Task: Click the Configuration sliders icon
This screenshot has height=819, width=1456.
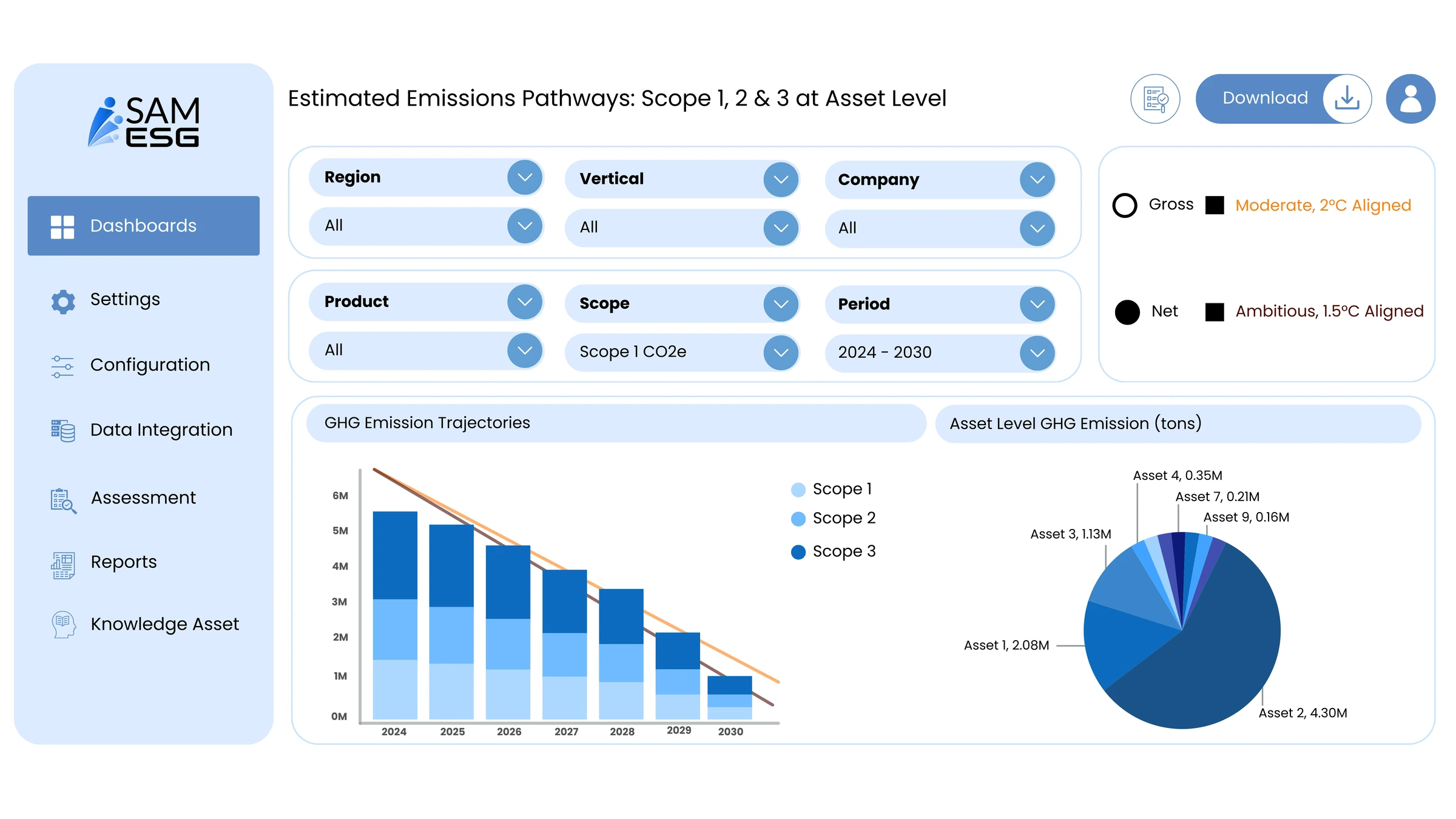Action: pos(62,366)
